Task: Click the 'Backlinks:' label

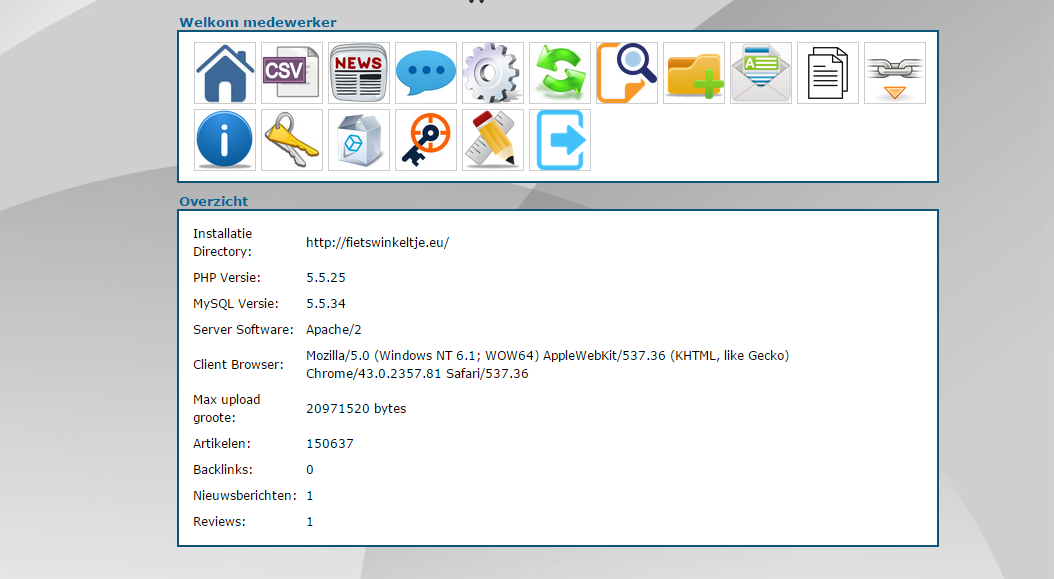Action: tap(222, 469)
